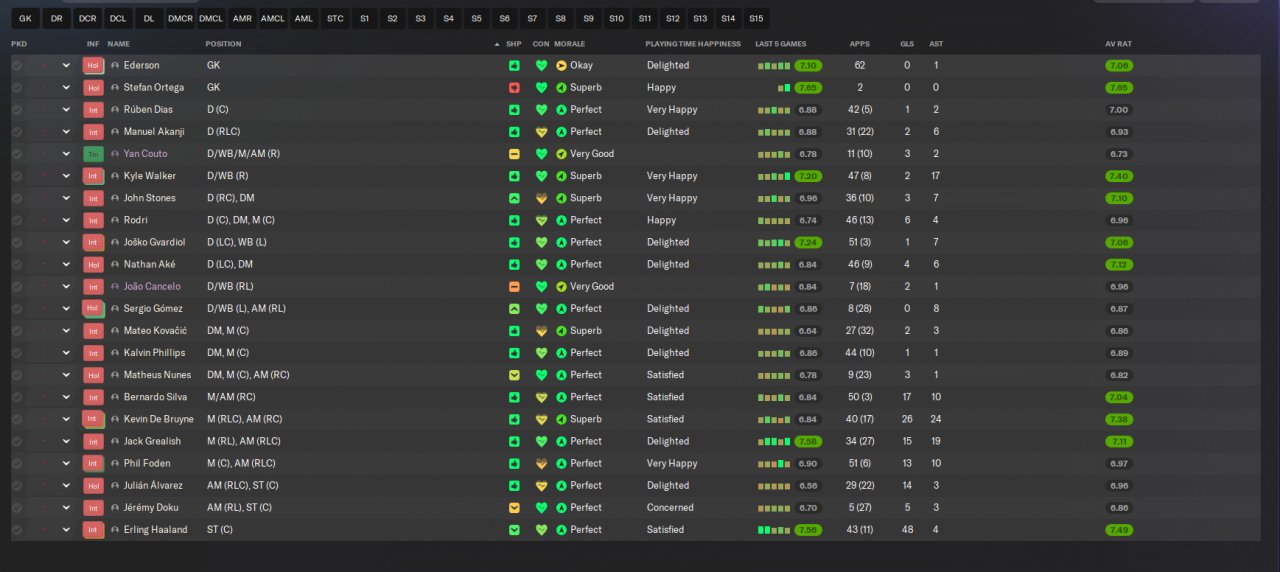
Task: Select the S1 substitute slot tab
Action: tap(364, 18)
